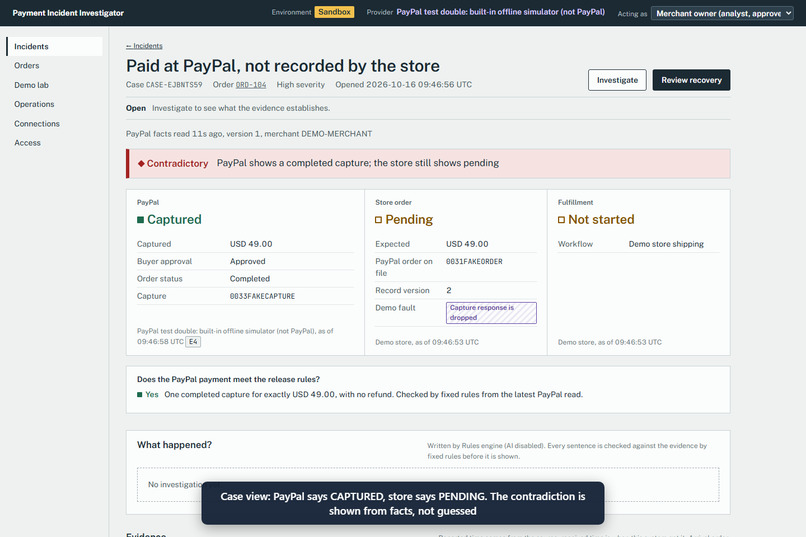Open the Access sidebar section
This screenshot has width=806, height=537.
coord(27,142)
